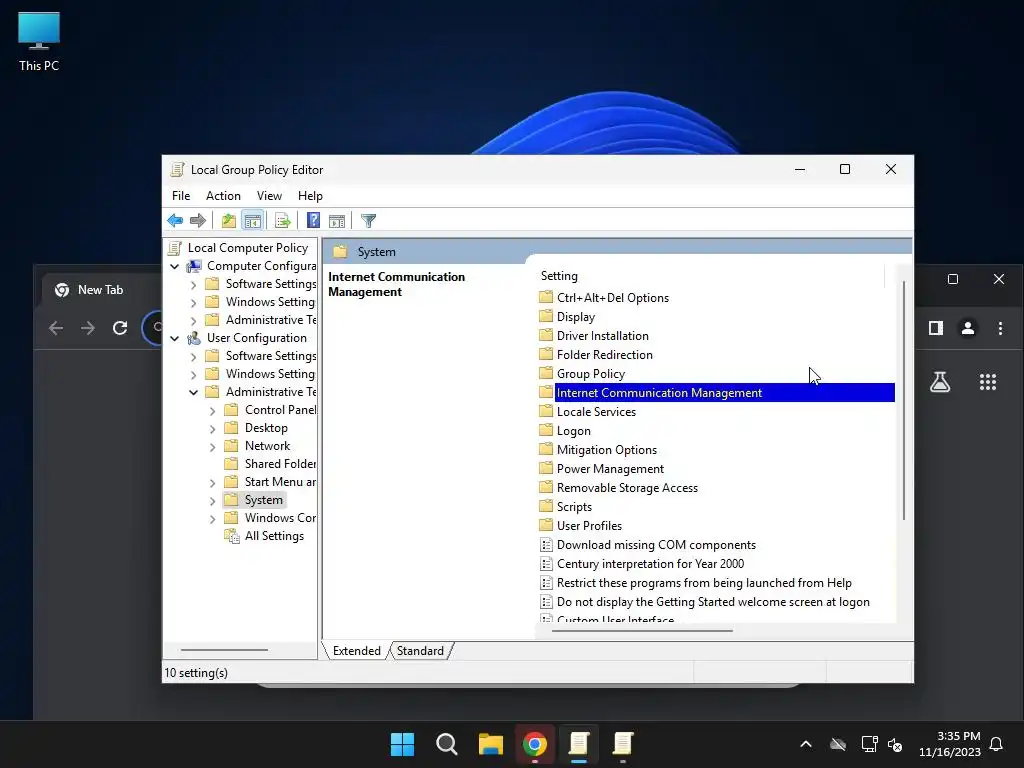Select the Ctrl+Alt+Del Options folder
1024x768 pixels.
613,298
